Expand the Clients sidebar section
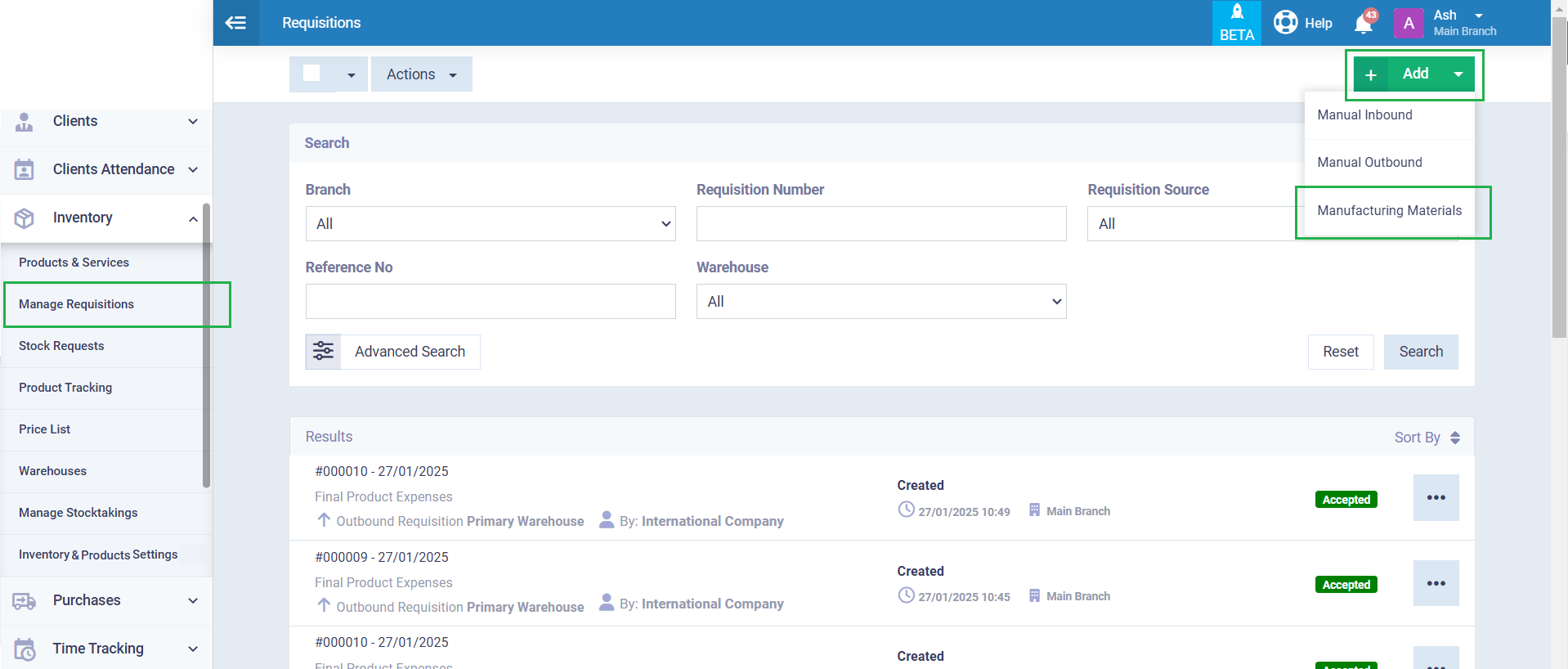1568x669 pixels. (106, 122)
